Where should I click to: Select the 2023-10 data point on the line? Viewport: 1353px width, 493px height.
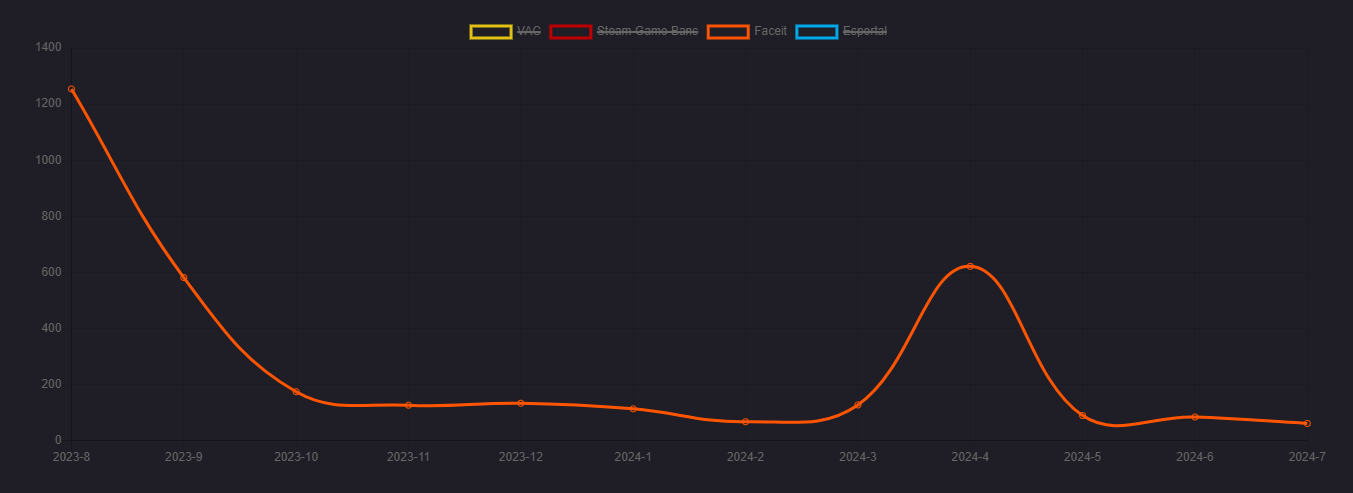pos(296,392)
